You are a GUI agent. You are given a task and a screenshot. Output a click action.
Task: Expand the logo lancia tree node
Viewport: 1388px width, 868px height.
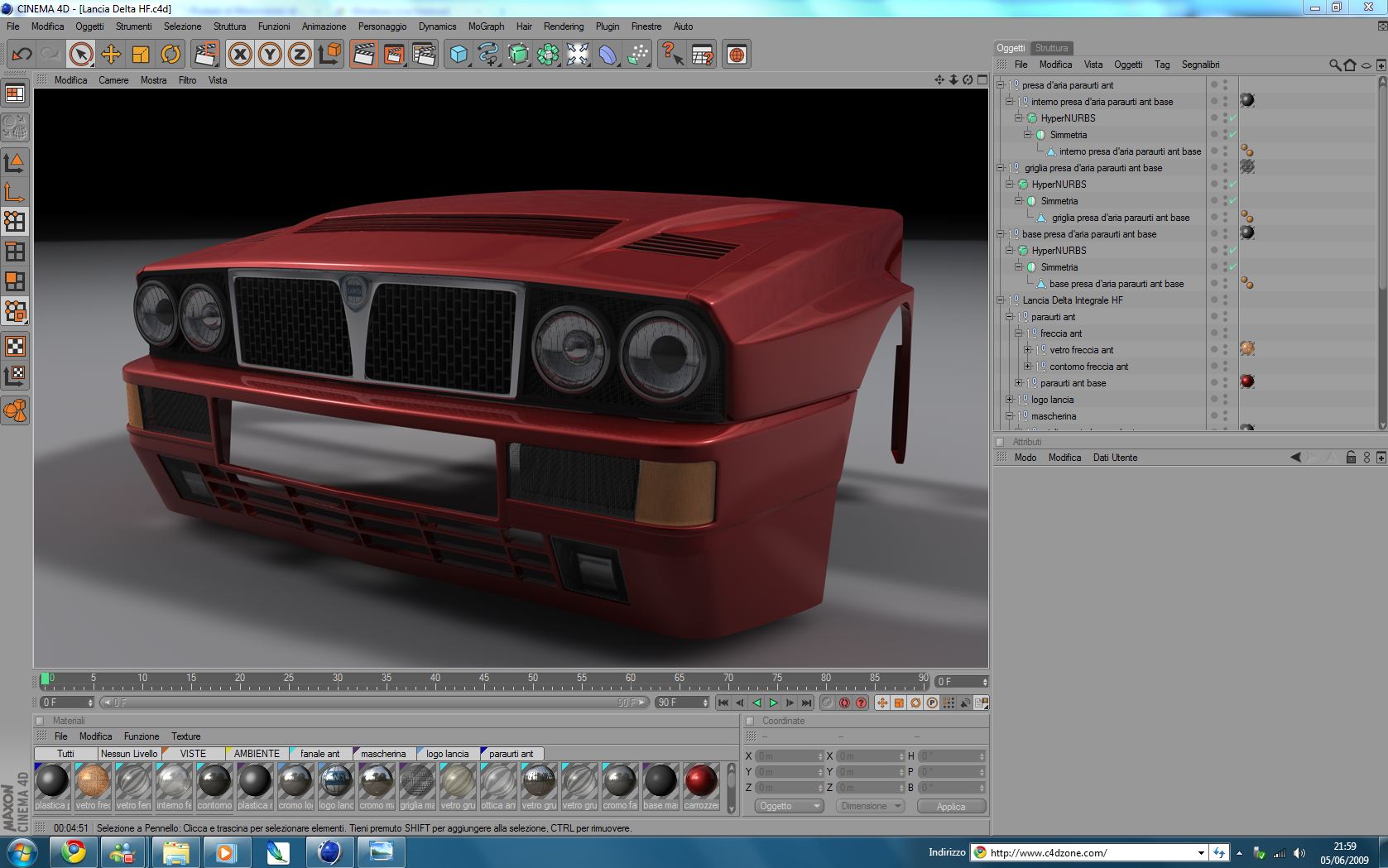[x=1010, y=400]
